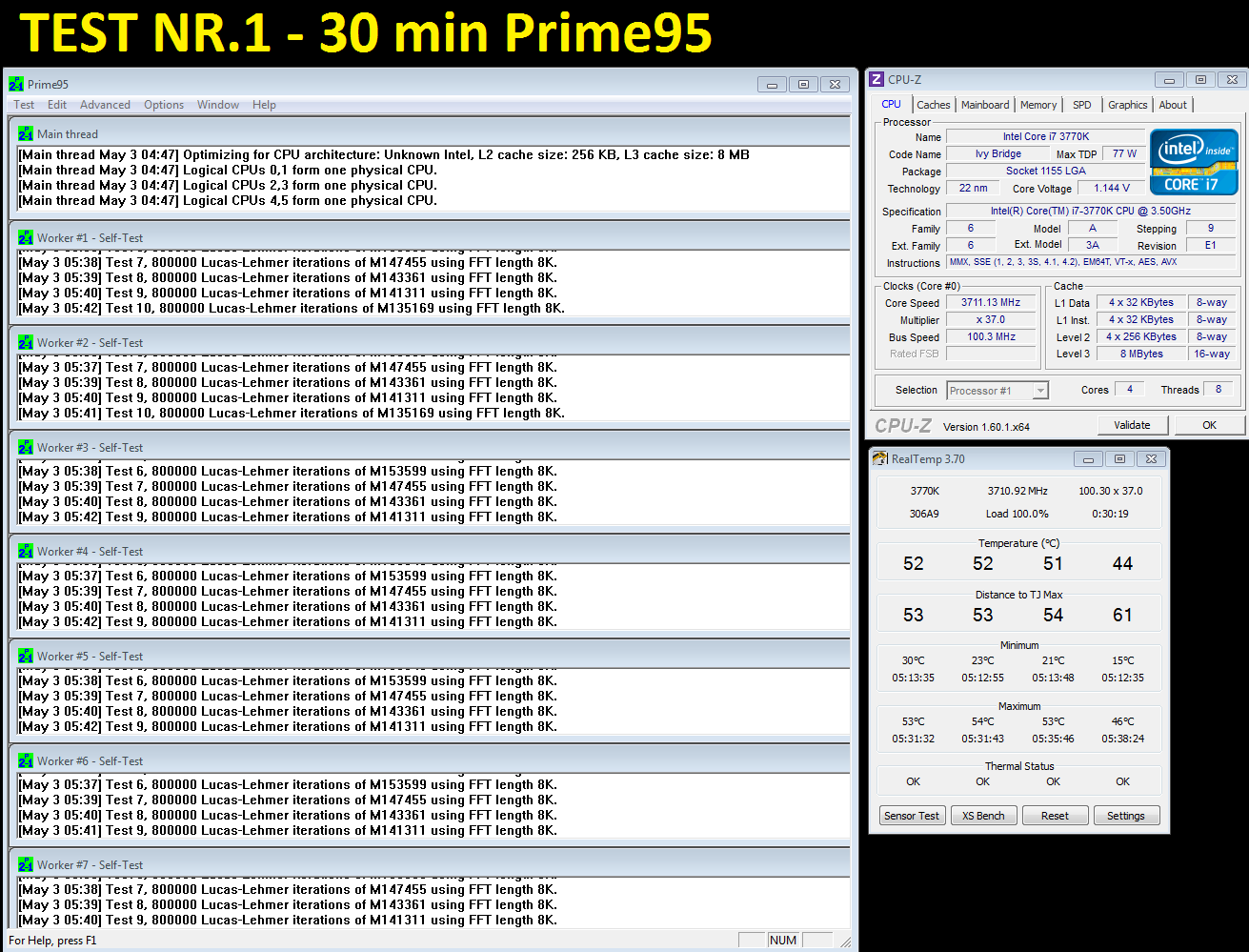
Task: Click the Multiplier value x 37.0
Action: point(991,319)
